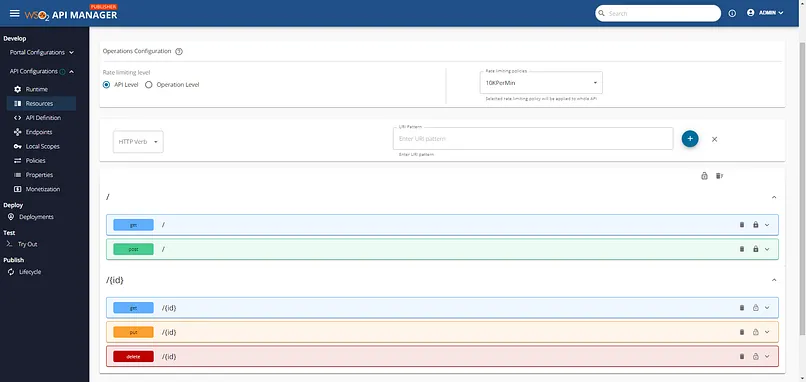Expand Portal Configurations section
This screenshot has width=806, height=382.
tap(42, 52)
